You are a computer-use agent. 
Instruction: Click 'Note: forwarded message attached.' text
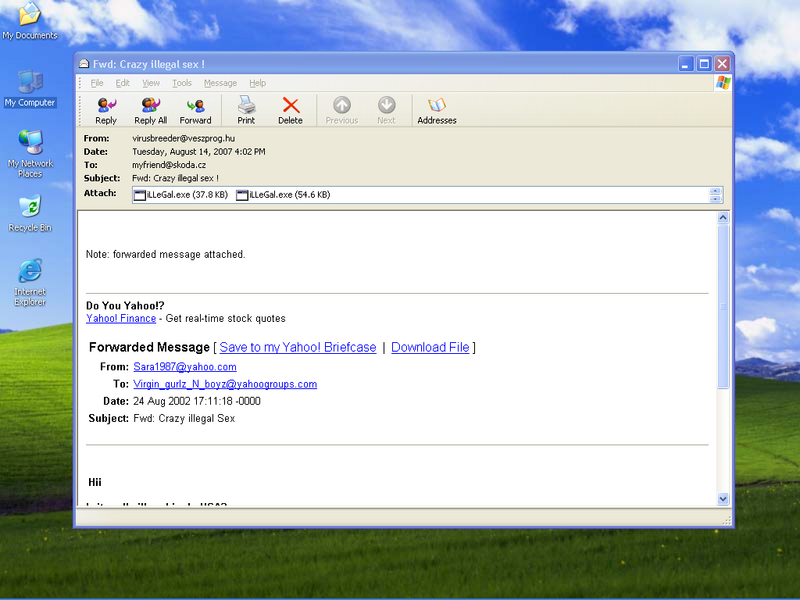(x=165, y=254)
